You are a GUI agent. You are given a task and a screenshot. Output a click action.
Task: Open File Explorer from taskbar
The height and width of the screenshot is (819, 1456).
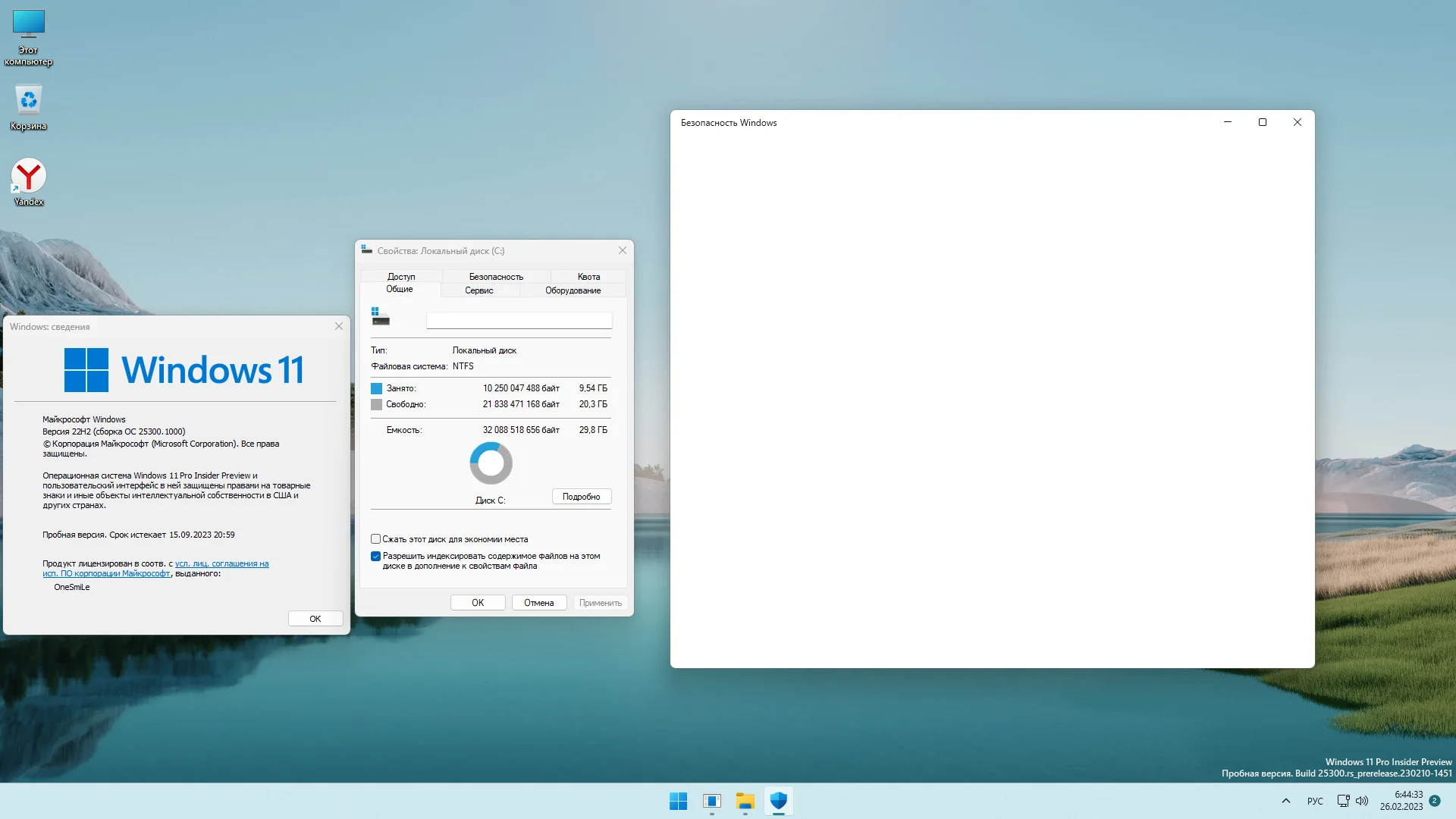point(745,801)
